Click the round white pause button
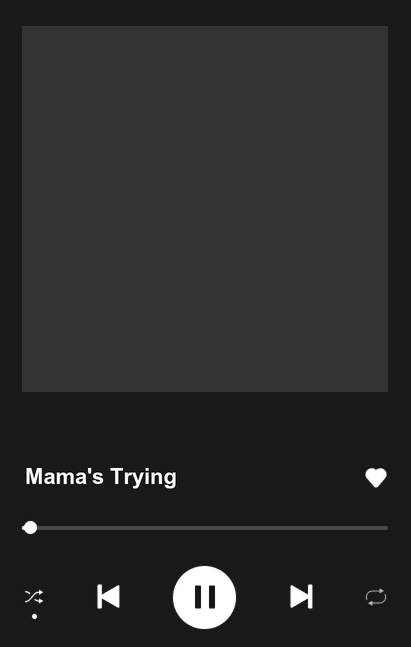 [x=204, y=597]
